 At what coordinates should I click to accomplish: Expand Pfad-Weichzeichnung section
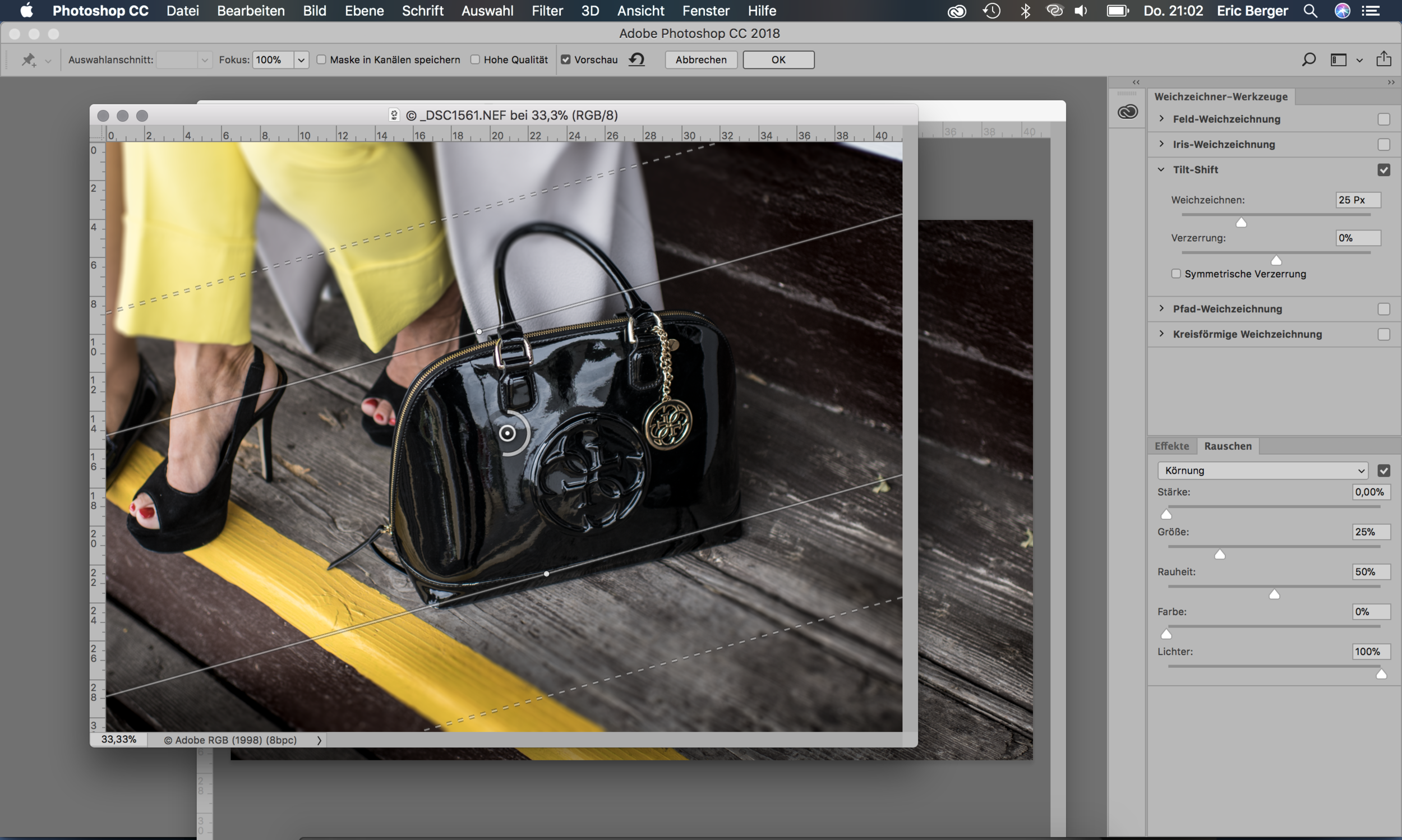tap(1161, 308)
